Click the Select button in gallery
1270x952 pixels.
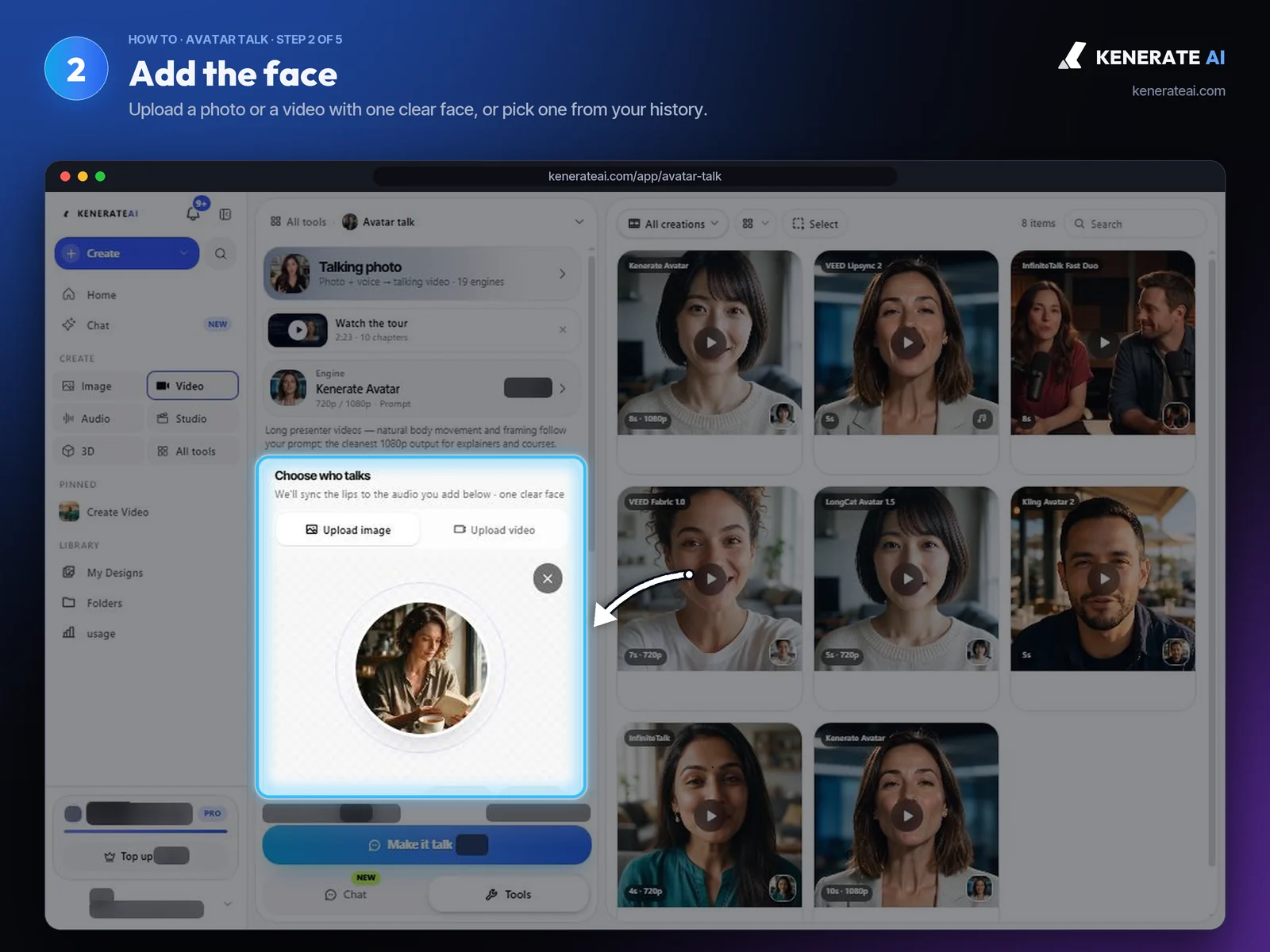[815, 224]
